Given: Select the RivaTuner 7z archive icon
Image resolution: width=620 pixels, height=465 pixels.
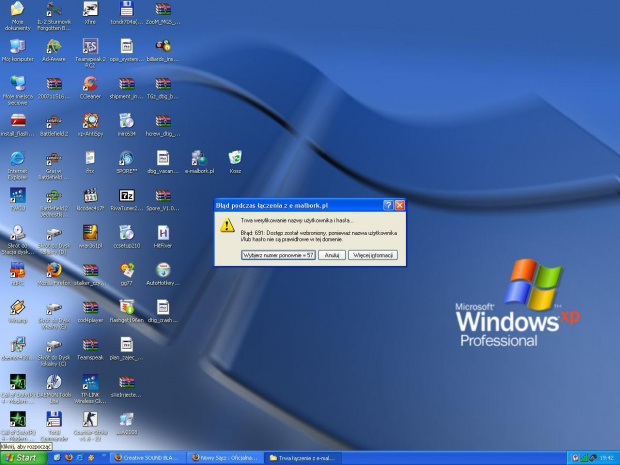Looking at the screenshot, I should (x=127, y=199).
